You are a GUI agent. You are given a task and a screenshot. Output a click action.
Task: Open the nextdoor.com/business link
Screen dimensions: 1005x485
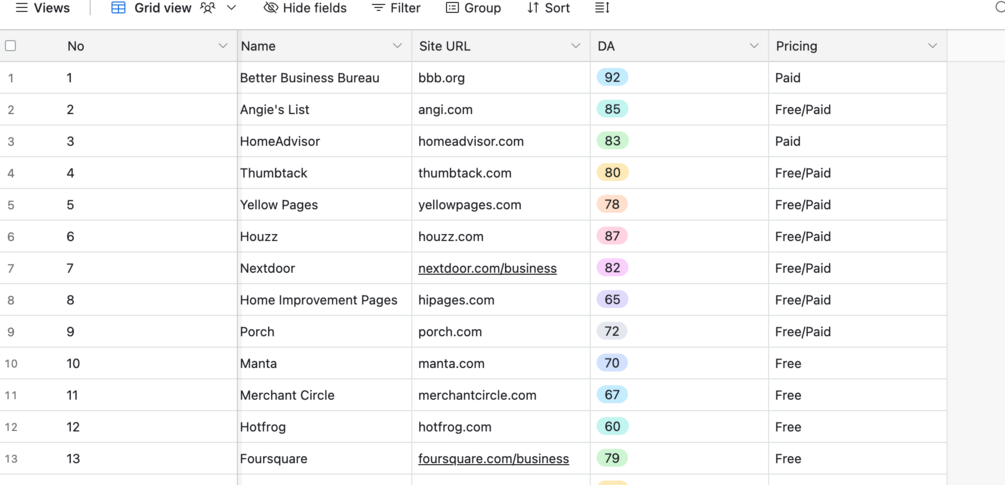(x=487, y=268)
